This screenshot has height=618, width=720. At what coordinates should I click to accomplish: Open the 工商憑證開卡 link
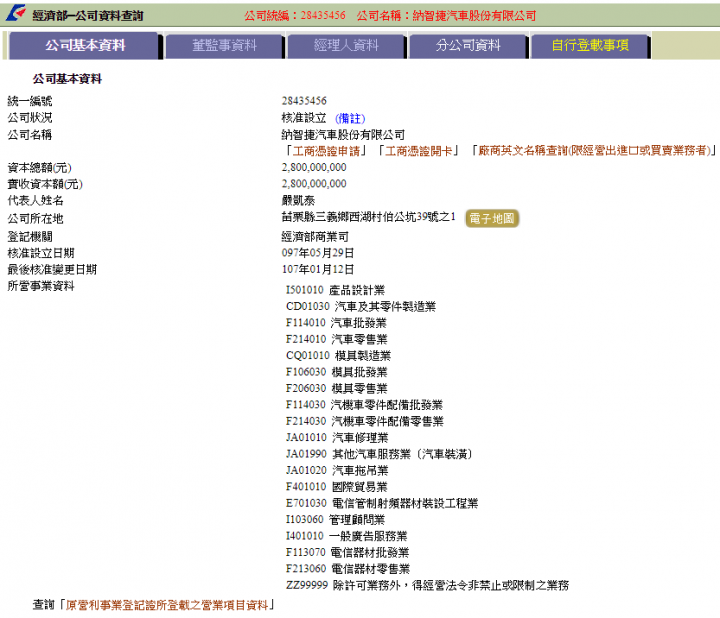pos(418,151)
